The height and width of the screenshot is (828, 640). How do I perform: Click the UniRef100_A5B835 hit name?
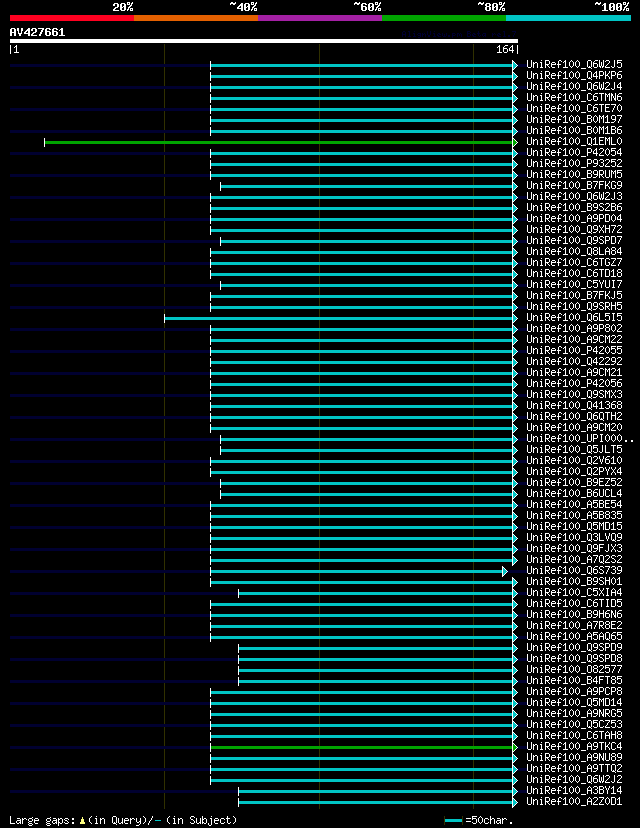tap(574, 516)
